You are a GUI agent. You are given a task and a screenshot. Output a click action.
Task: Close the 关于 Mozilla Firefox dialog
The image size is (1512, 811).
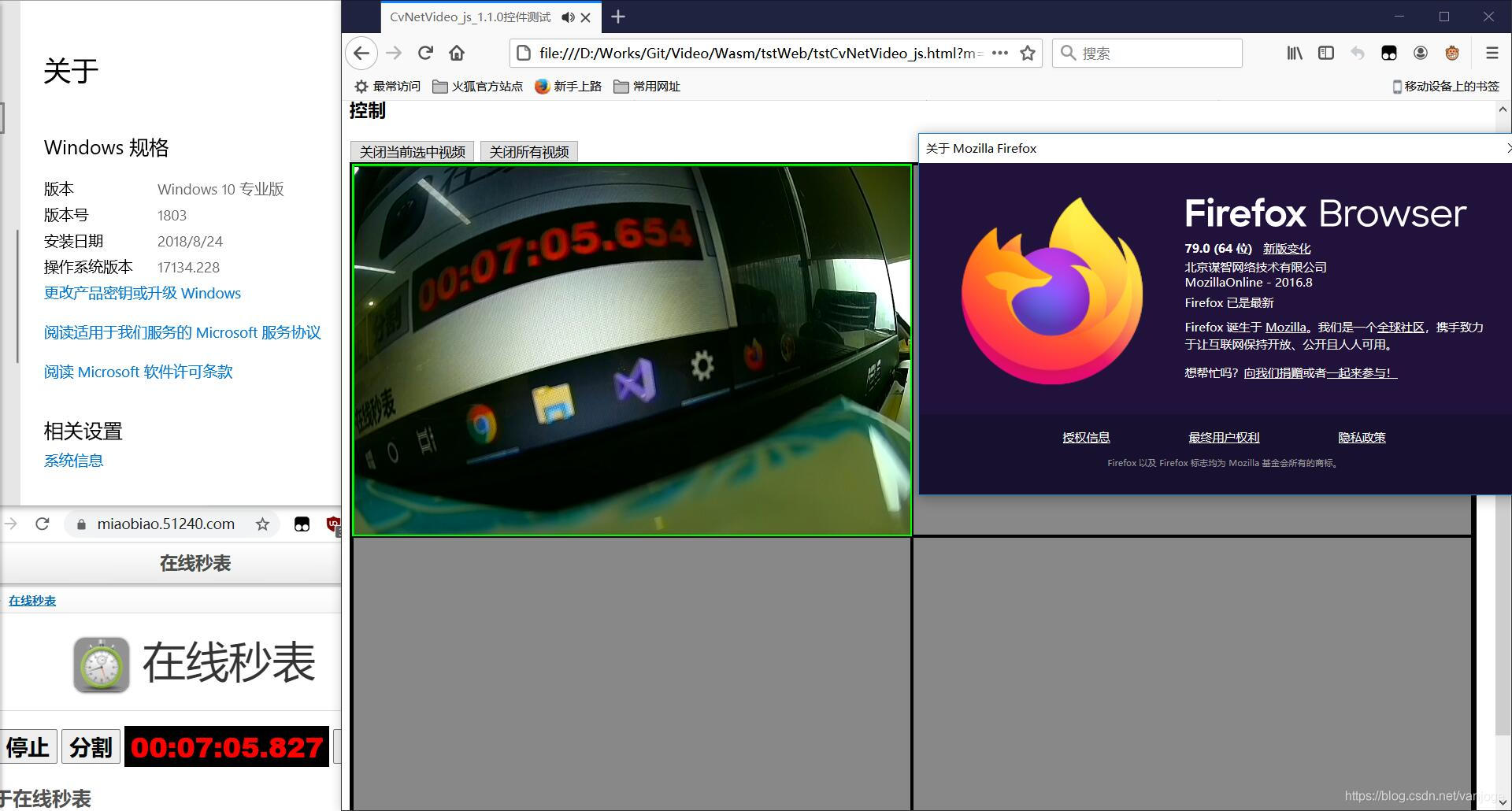click(1507, 148)
